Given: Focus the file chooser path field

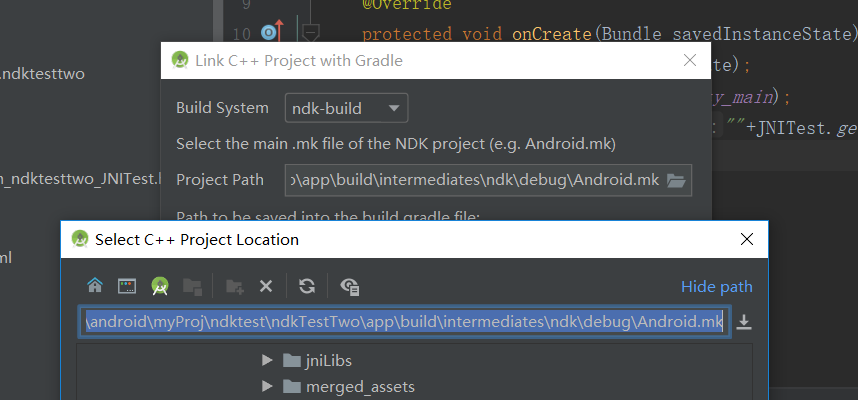Looking at the screenshot, I should pos(404,322).
